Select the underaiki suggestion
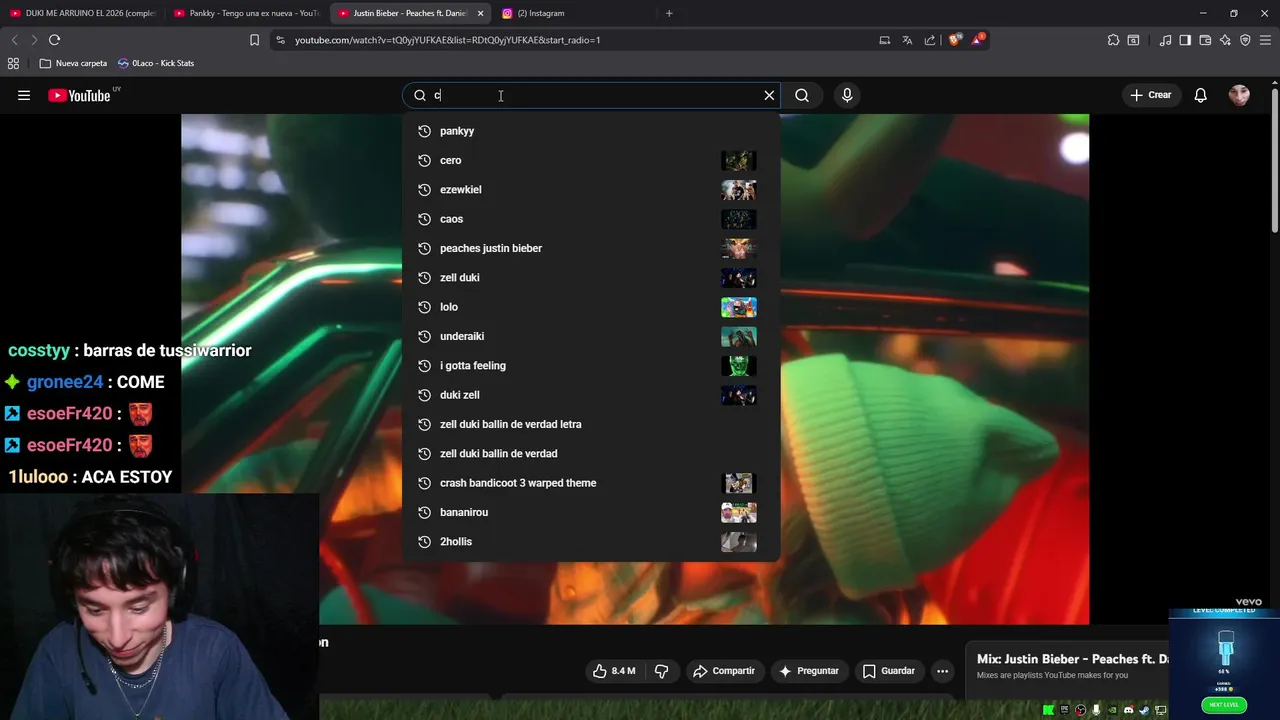Viewport: 1280px width, 720px height. point(590,336)
